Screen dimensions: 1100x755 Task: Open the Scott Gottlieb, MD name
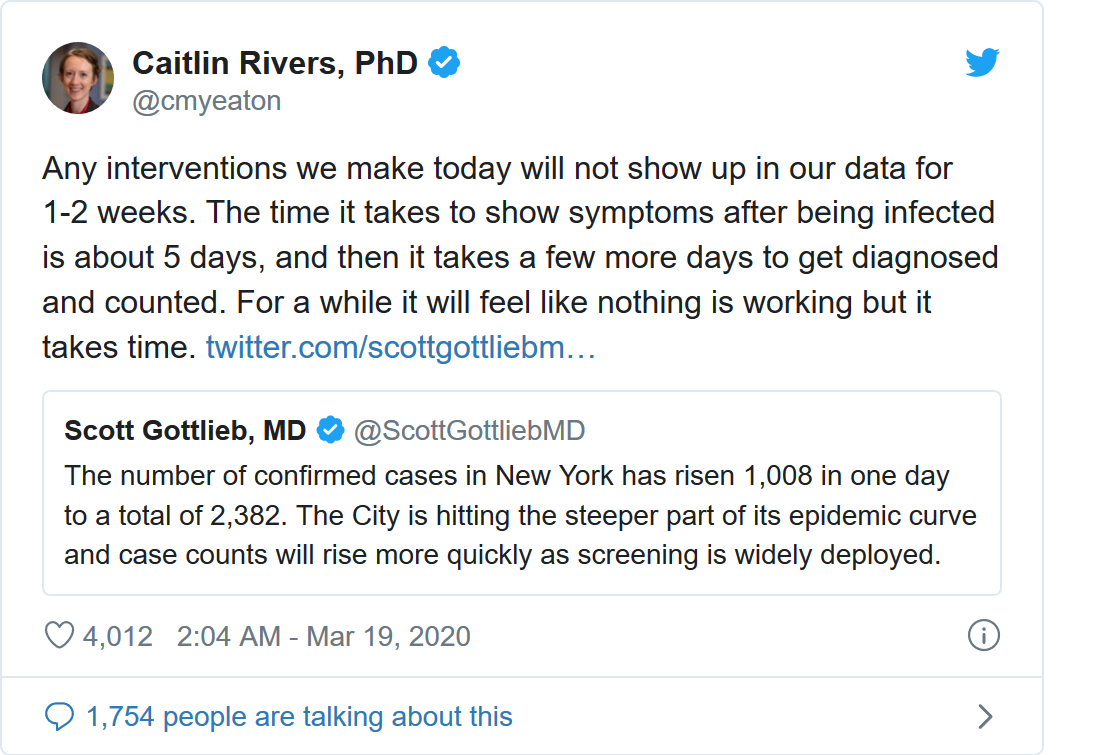185,431
